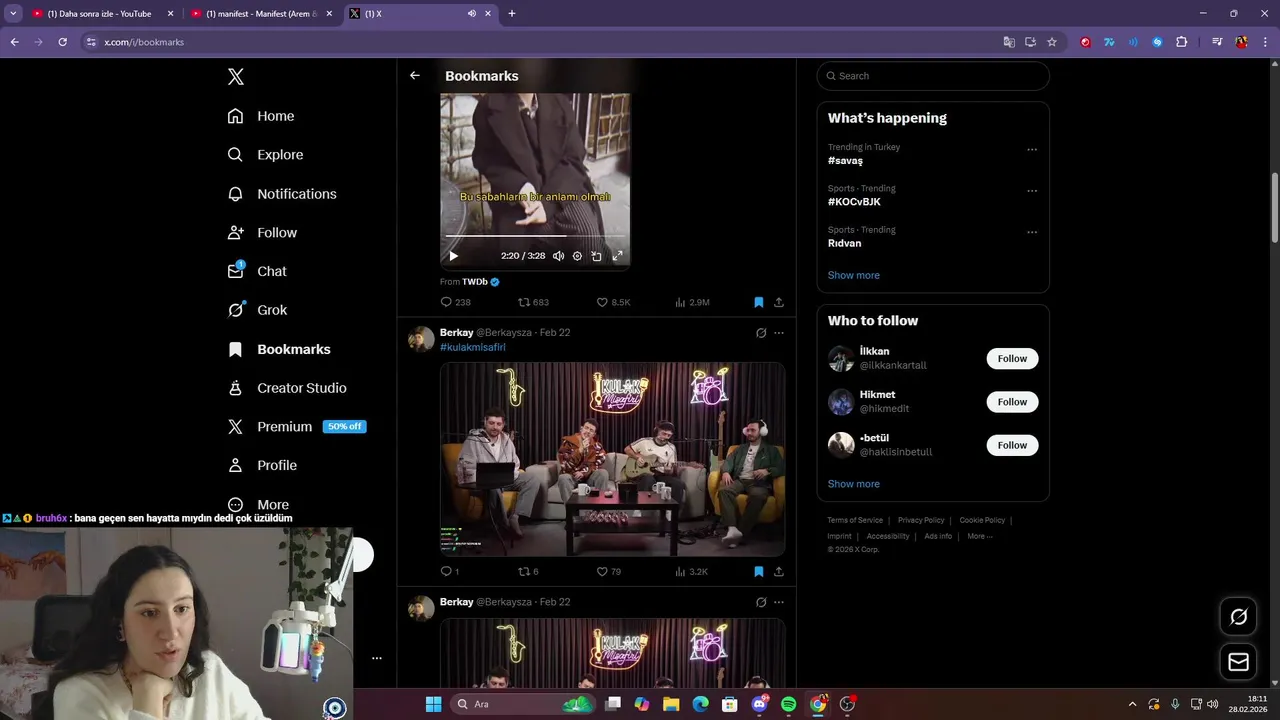Show more under What's happening
This screenshot has width=1280, height=720.
854,275
